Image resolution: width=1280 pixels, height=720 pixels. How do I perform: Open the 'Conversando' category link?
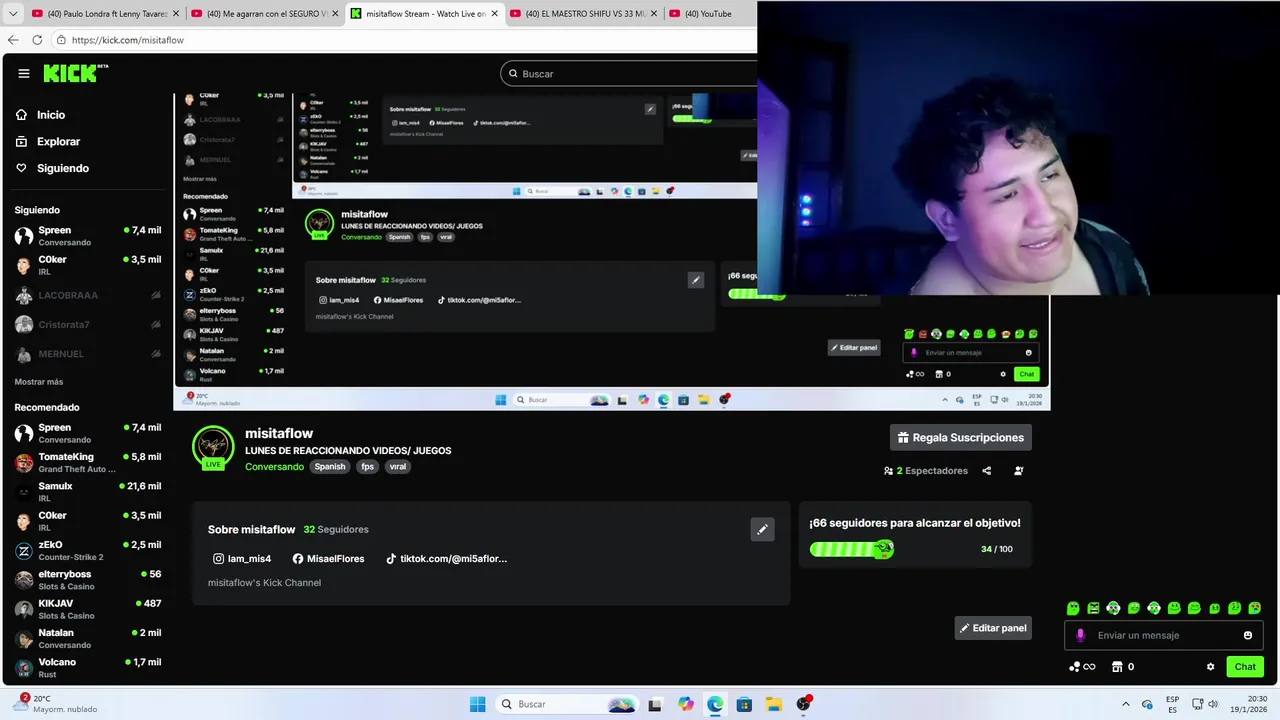(274, 467)
